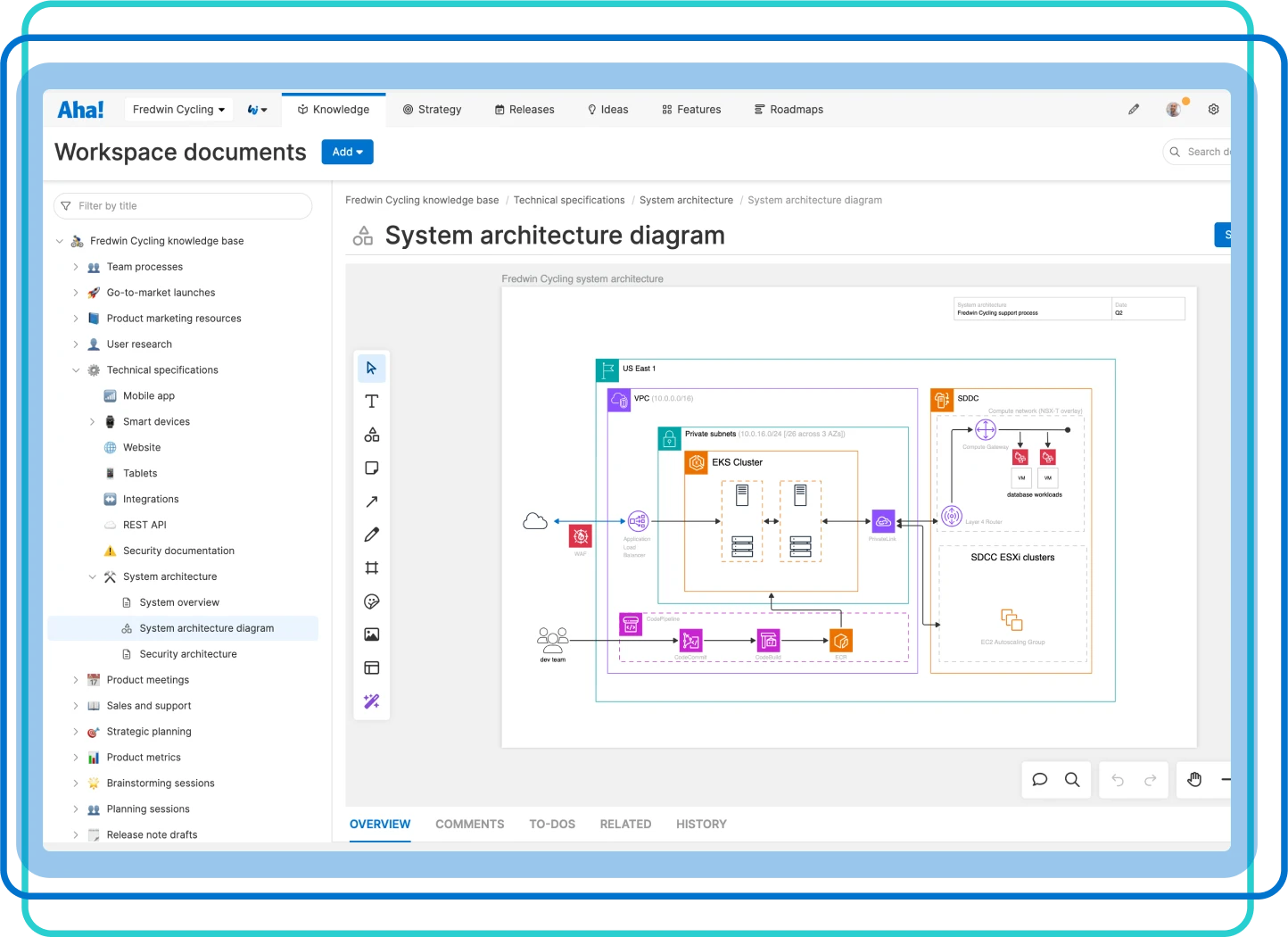Click the ECR icon in the diagram

(x=840, y=641)
